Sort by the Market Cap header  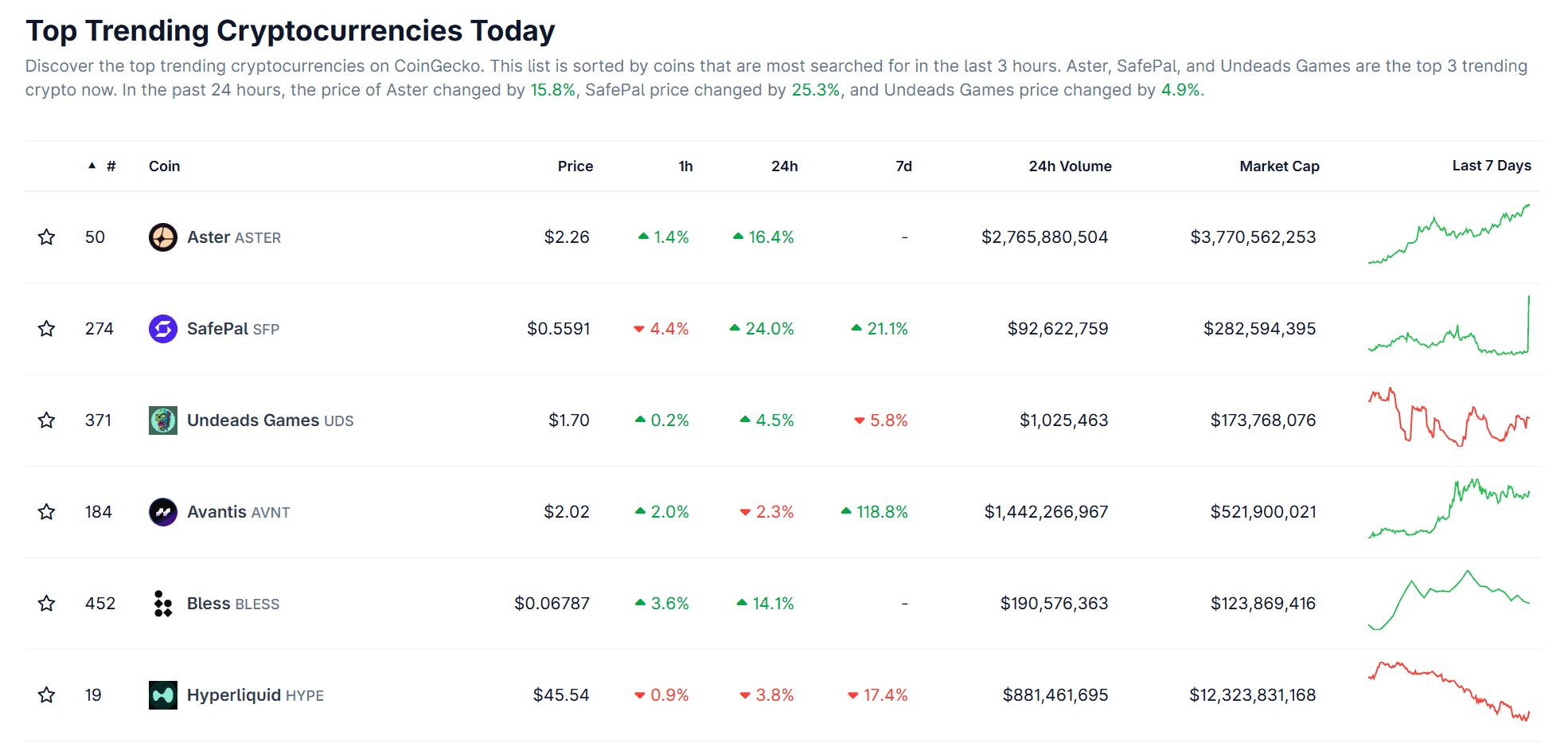1279,166
